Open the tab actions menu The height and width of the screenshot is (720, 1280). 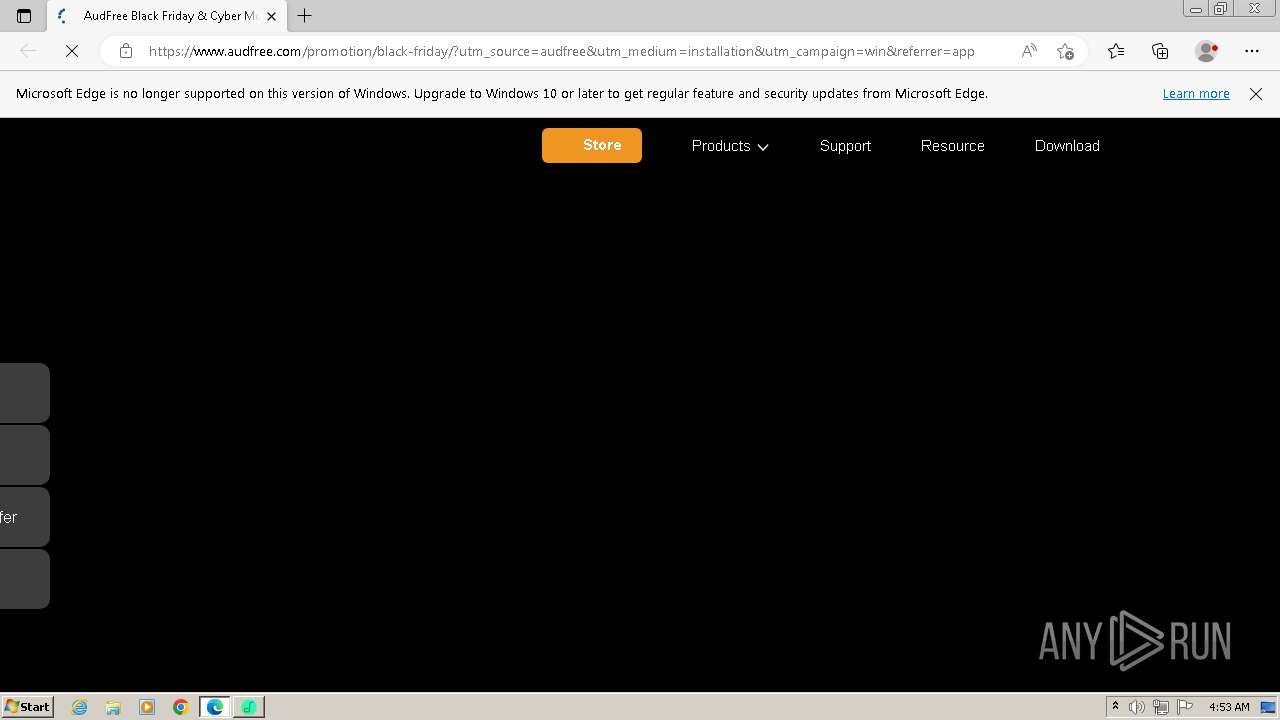point(24,16)
